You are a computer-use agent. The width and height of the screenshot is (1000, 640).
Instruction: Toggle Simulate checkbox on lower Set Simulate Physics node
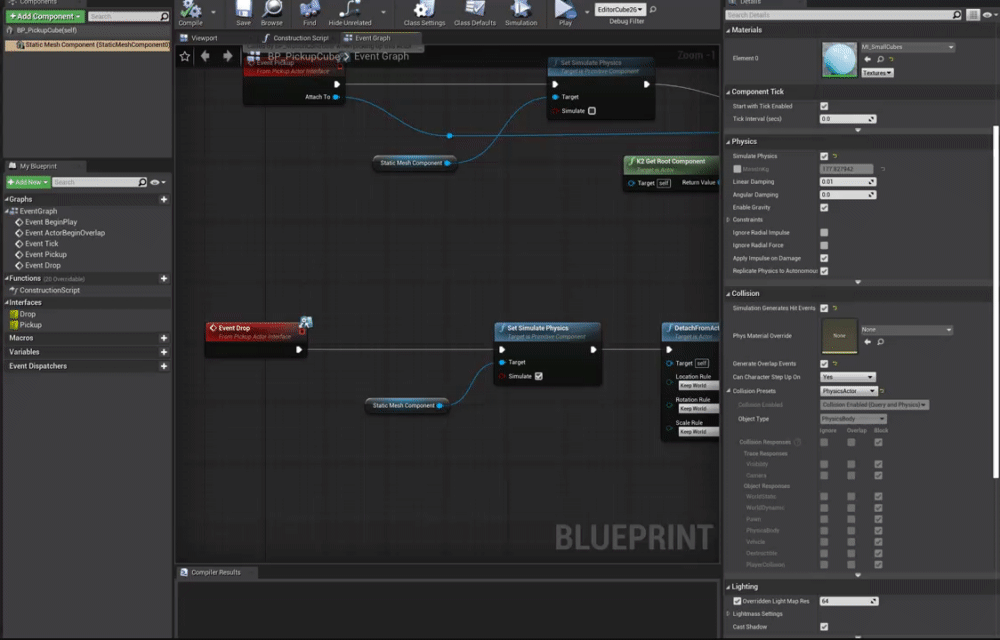(x=539, y=376)
